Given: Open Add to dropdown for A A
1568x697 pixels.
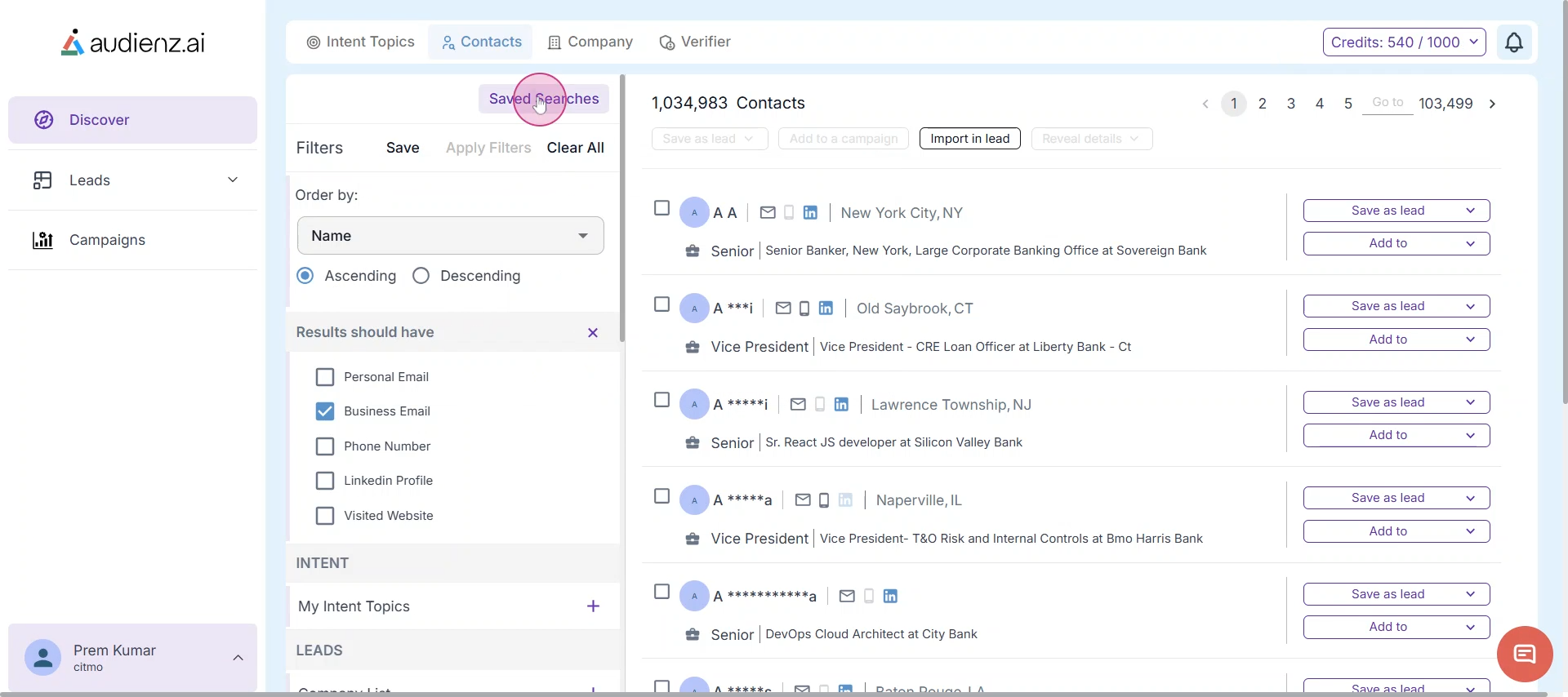Looking at the screenshot, I should 1396,243.
